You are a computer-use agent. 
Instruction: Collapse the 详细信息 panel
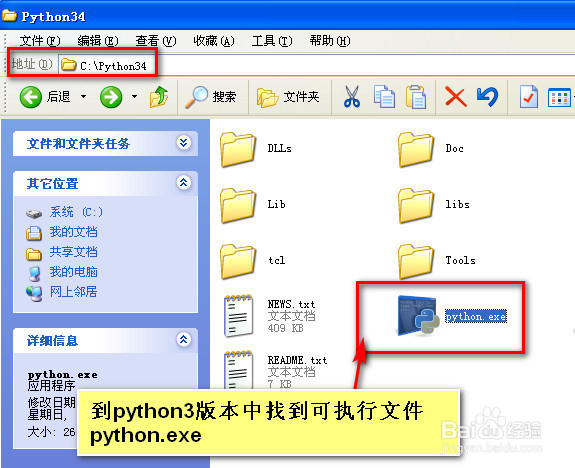183,339
